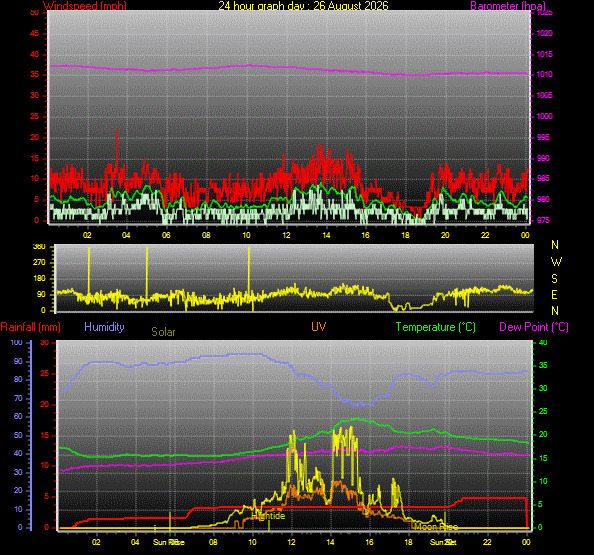Click '08' hour label under the bottom graph
This screenshot has width=594, height=555.
[x=213, y=542]
